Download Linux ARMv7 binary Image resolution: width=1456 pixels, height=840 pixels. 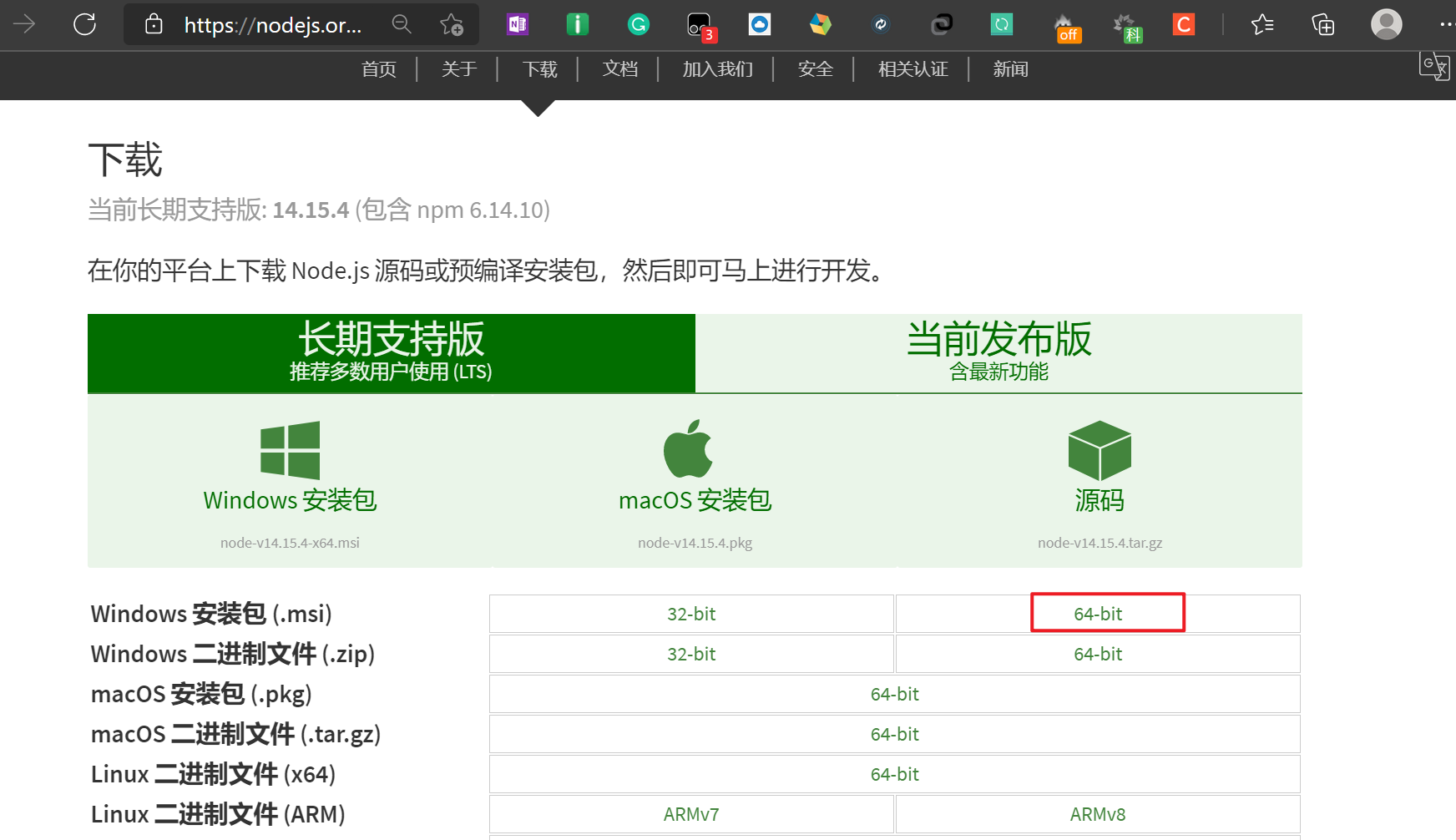691,814
